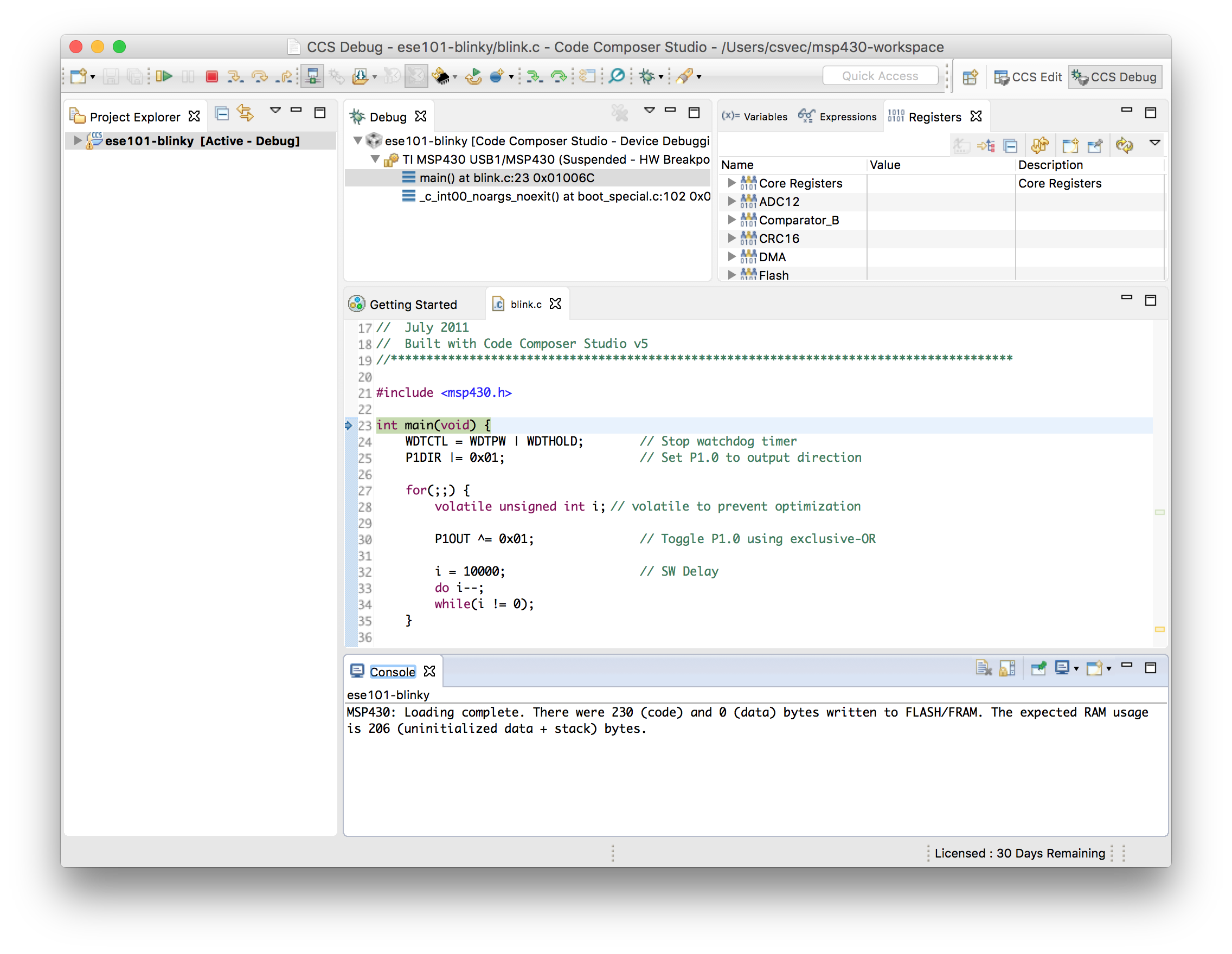Expand the CRC16 register group
The height and width of the screenshot is (954, 1232).
coord(731,238)
